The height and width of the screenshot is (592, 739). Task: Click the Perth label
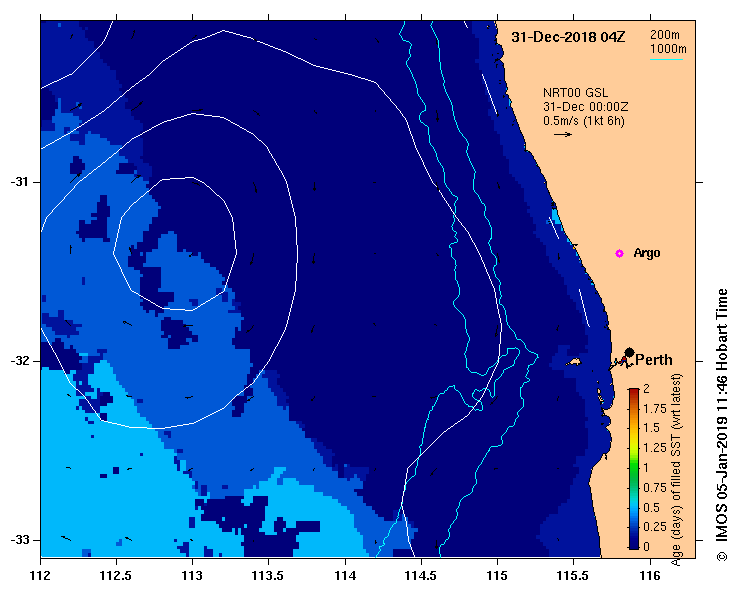point(654,360)
